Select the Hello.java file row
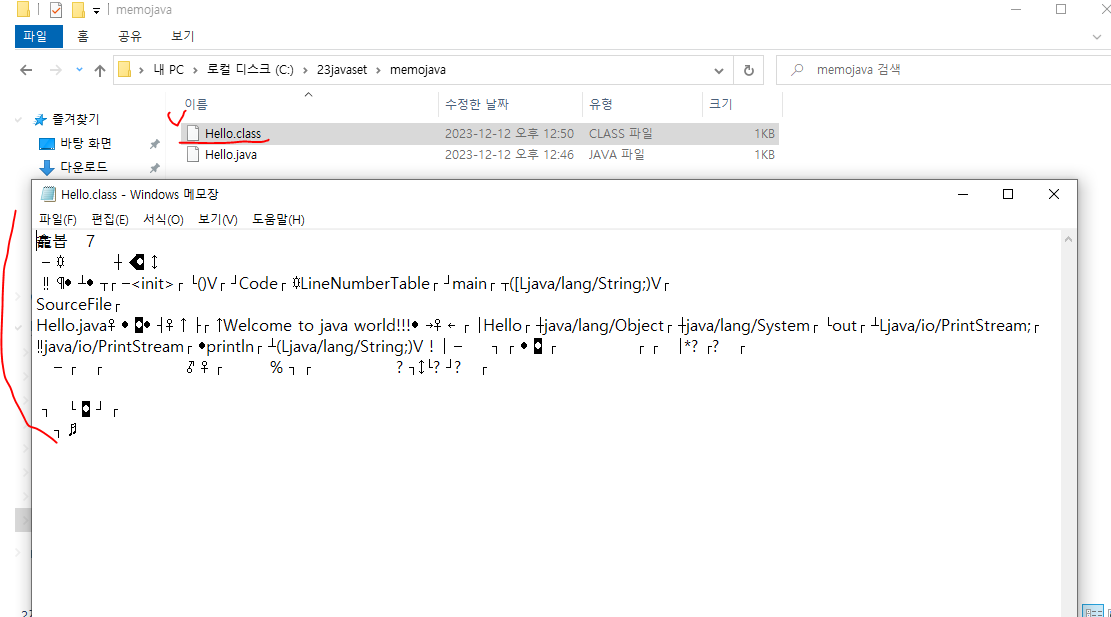1111x617 pixels. [480, 154]
